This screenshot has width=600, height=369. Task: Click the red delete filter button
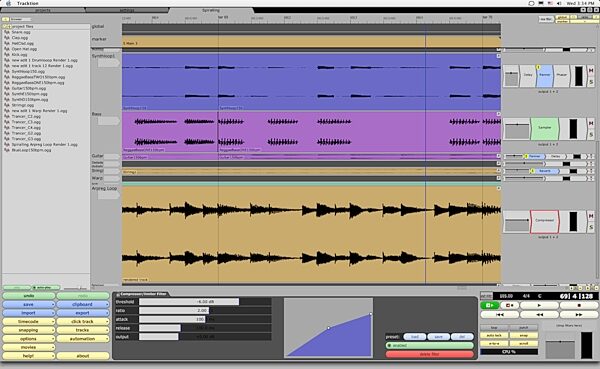click(x=429, y=354)
